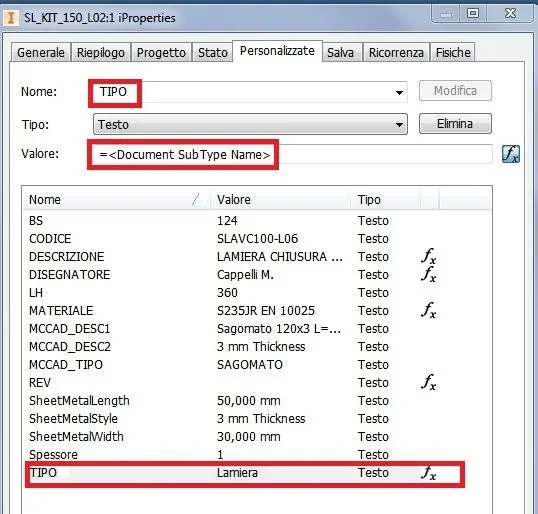Select the Personalizzate tab

(x=277, y=51)
